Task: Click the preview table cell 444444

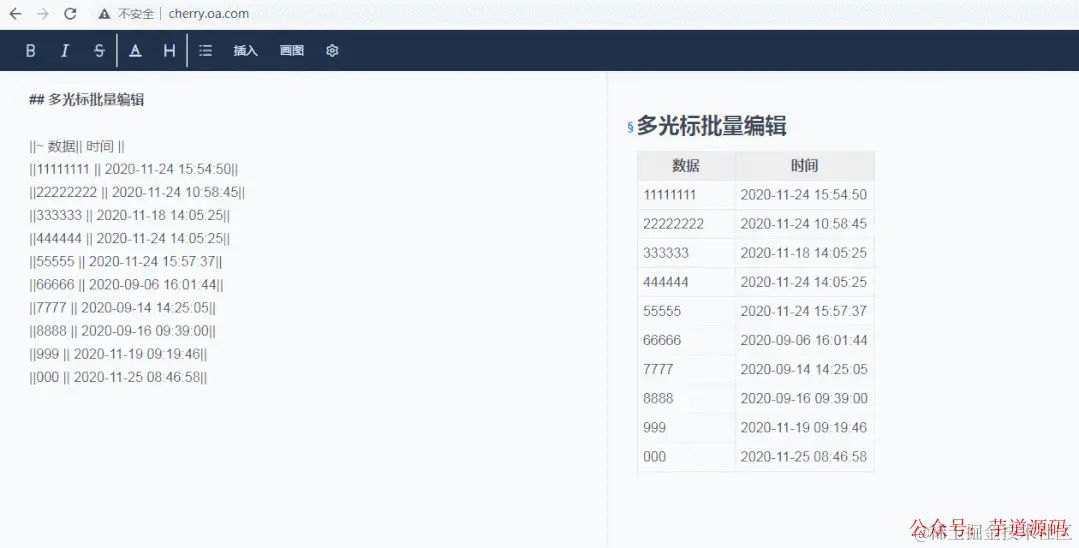Action: coord(686,282)
